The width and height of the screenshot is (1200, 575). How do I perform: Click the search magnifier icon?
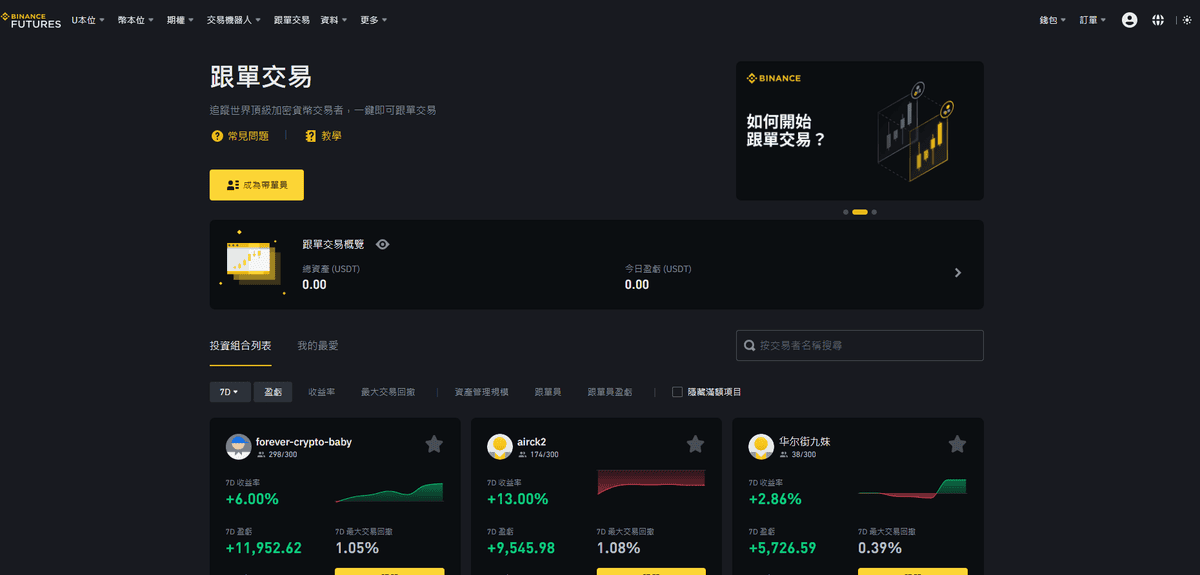[750, 346]
